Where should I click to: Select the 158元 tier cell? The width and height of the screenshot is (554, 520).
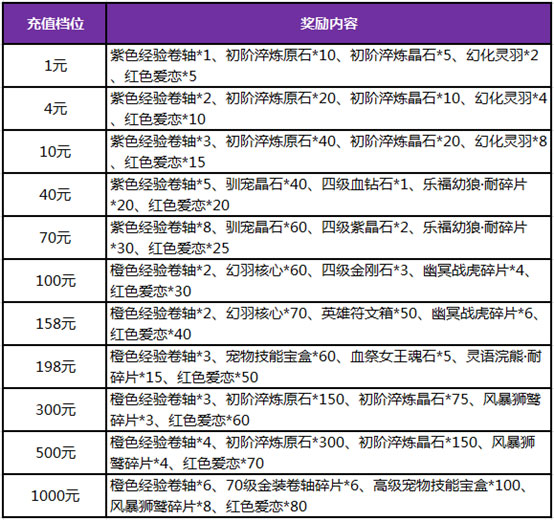pos(55,324)
